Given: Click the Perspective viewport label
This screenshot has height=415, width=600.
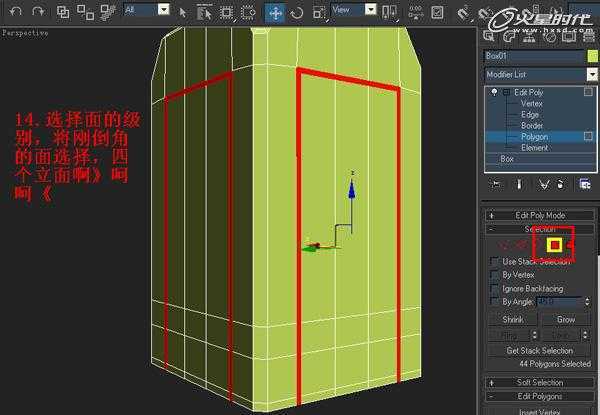Looking at the screenshot, I should pyautogui.click(x=25, y=33).
